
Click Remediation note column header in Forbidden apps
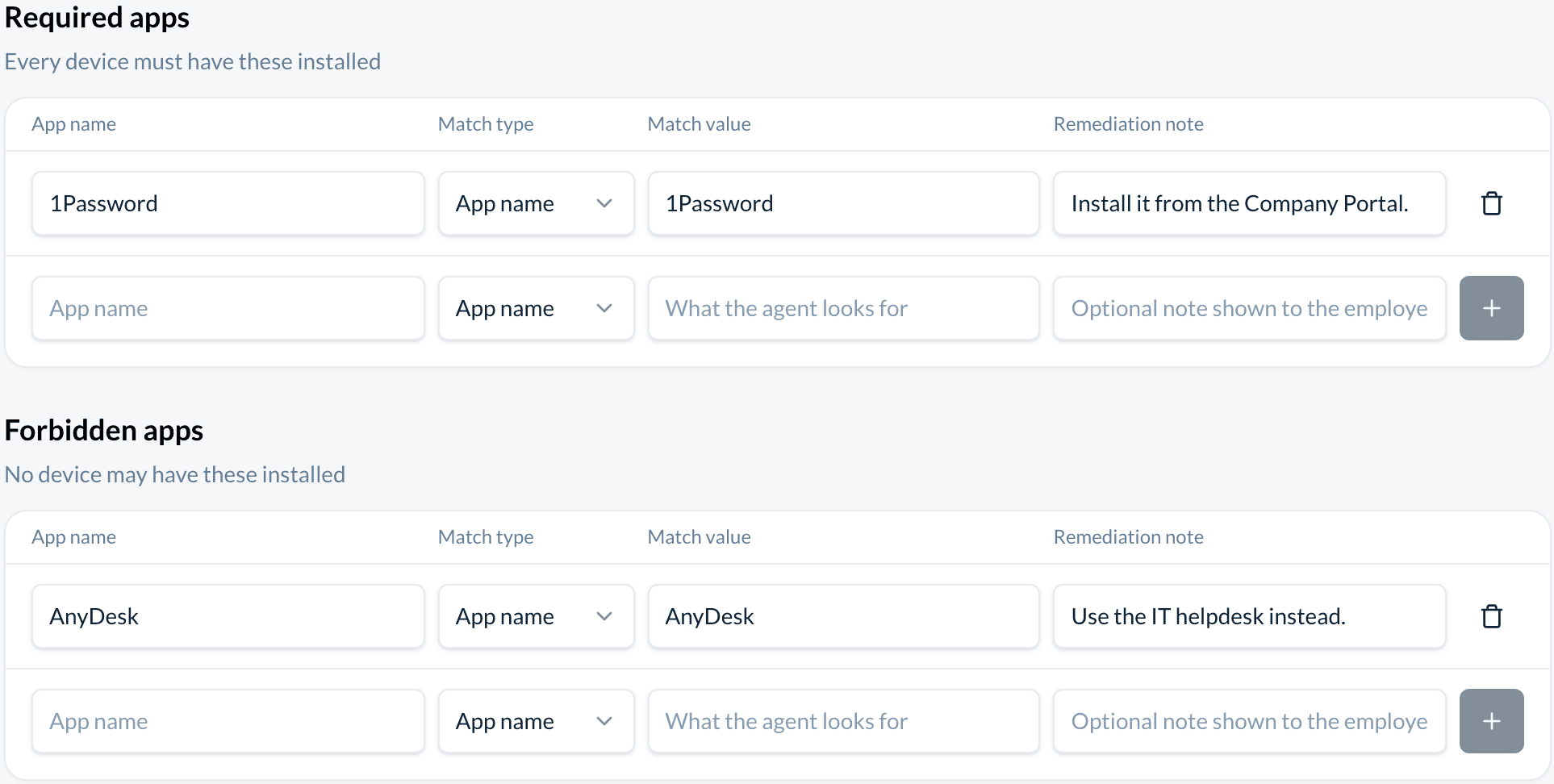1128,537
